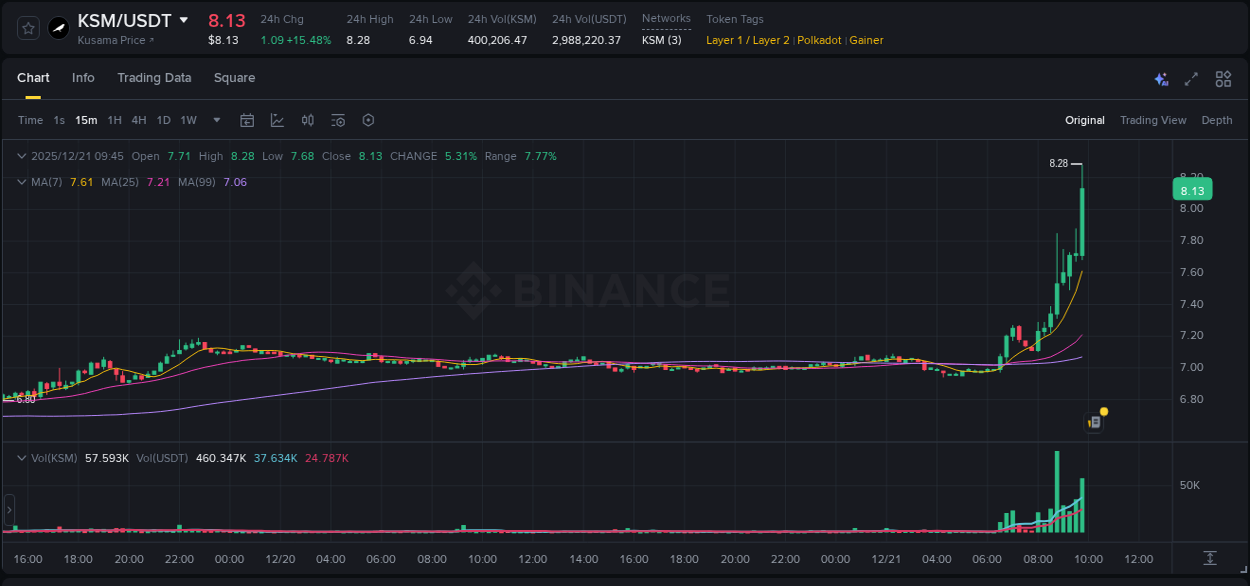Viewport: 1250px width, 586px height.
Task: Expand chart to fullscreen with arrow icon
Action: click(1189, 78)
